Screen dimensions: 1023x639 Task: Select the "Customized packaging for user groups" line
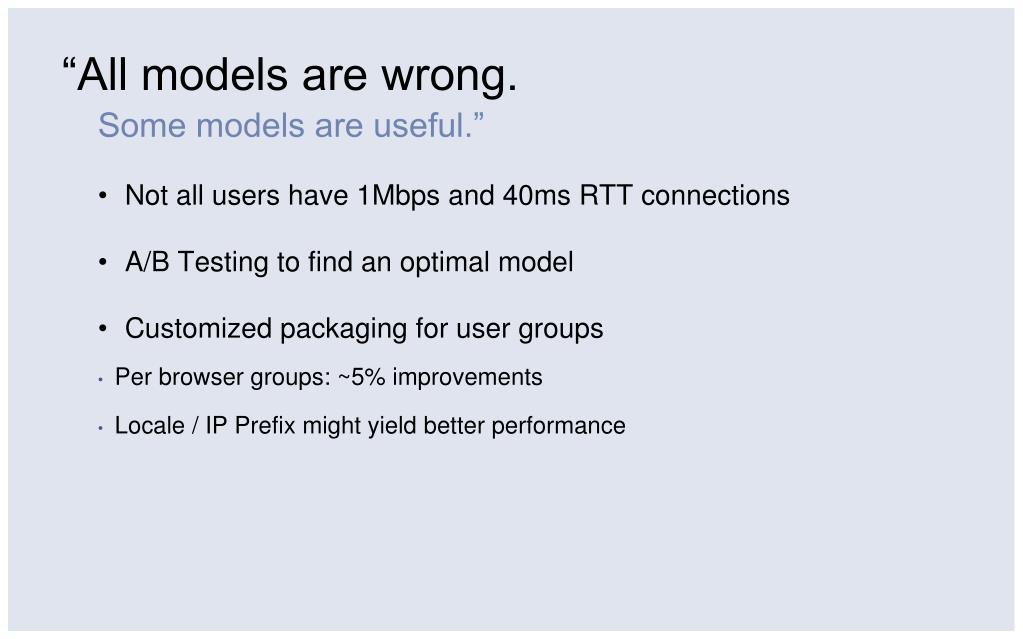364,328
